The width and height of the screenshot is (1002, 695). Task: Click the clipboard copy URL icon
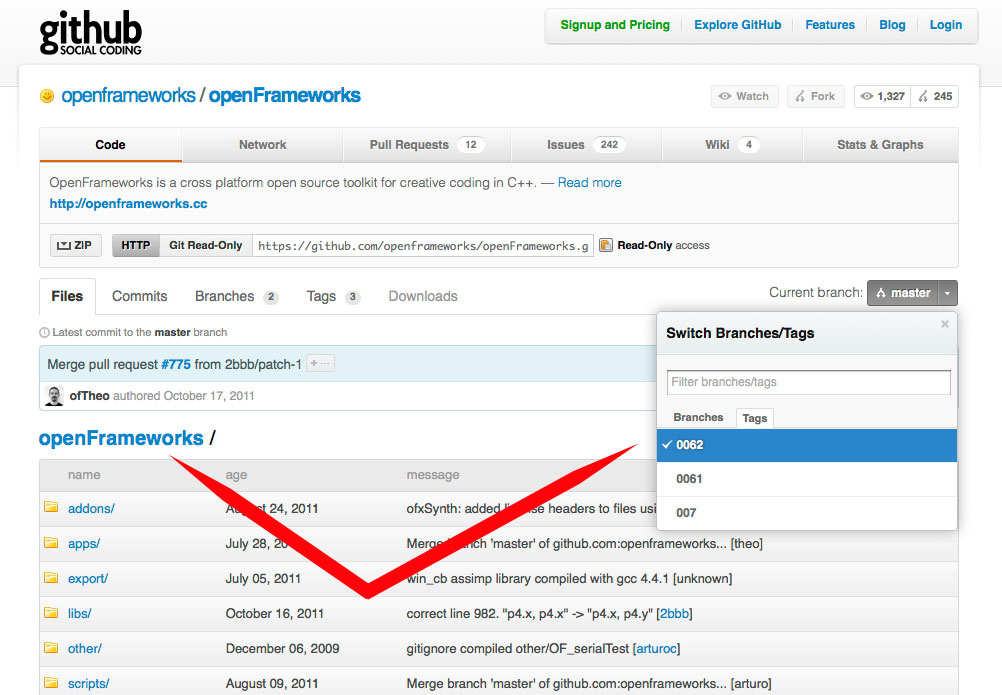point(606,245)
